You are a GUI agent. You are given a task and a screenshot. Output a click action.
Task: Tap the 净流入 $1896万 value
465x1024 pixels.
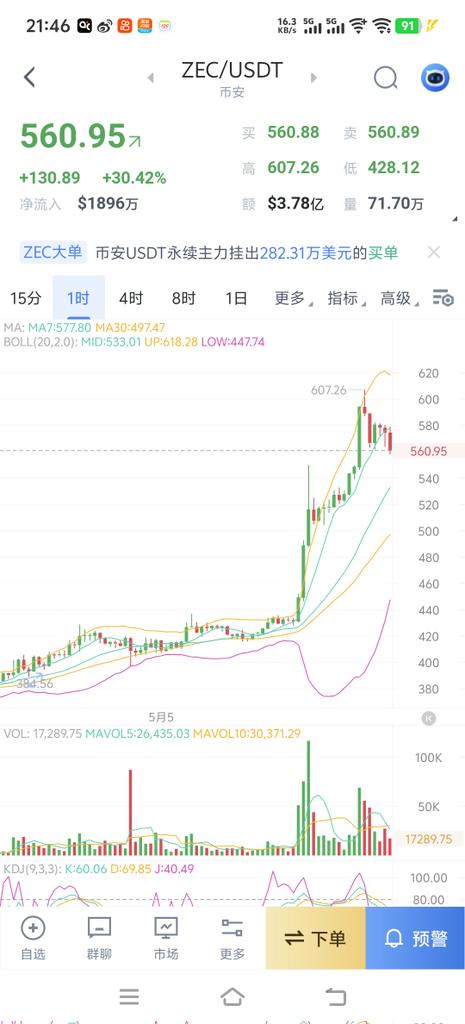[x=108, y=204]
